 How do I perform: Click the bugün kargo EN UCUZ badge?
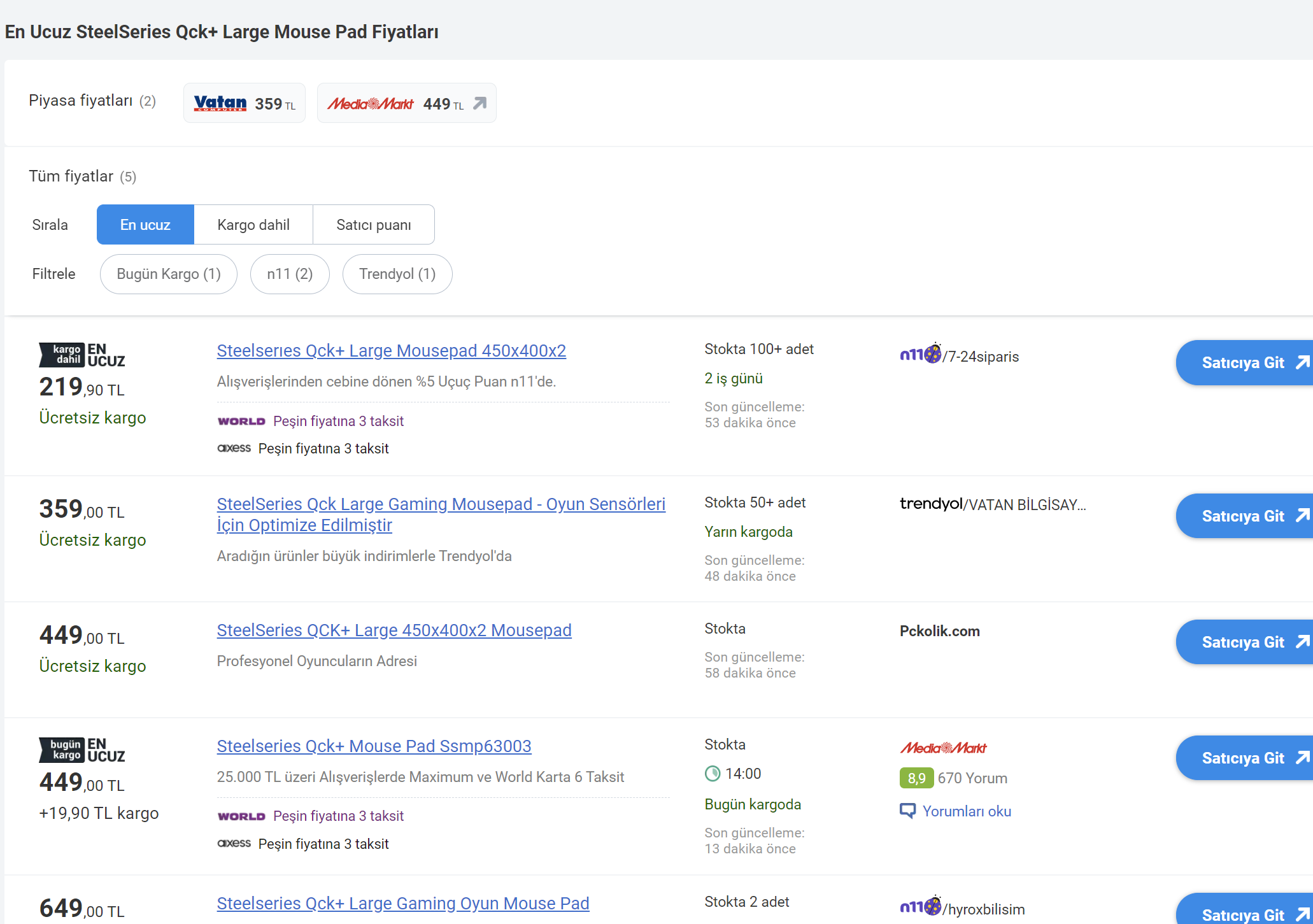[x=82, y=750]
